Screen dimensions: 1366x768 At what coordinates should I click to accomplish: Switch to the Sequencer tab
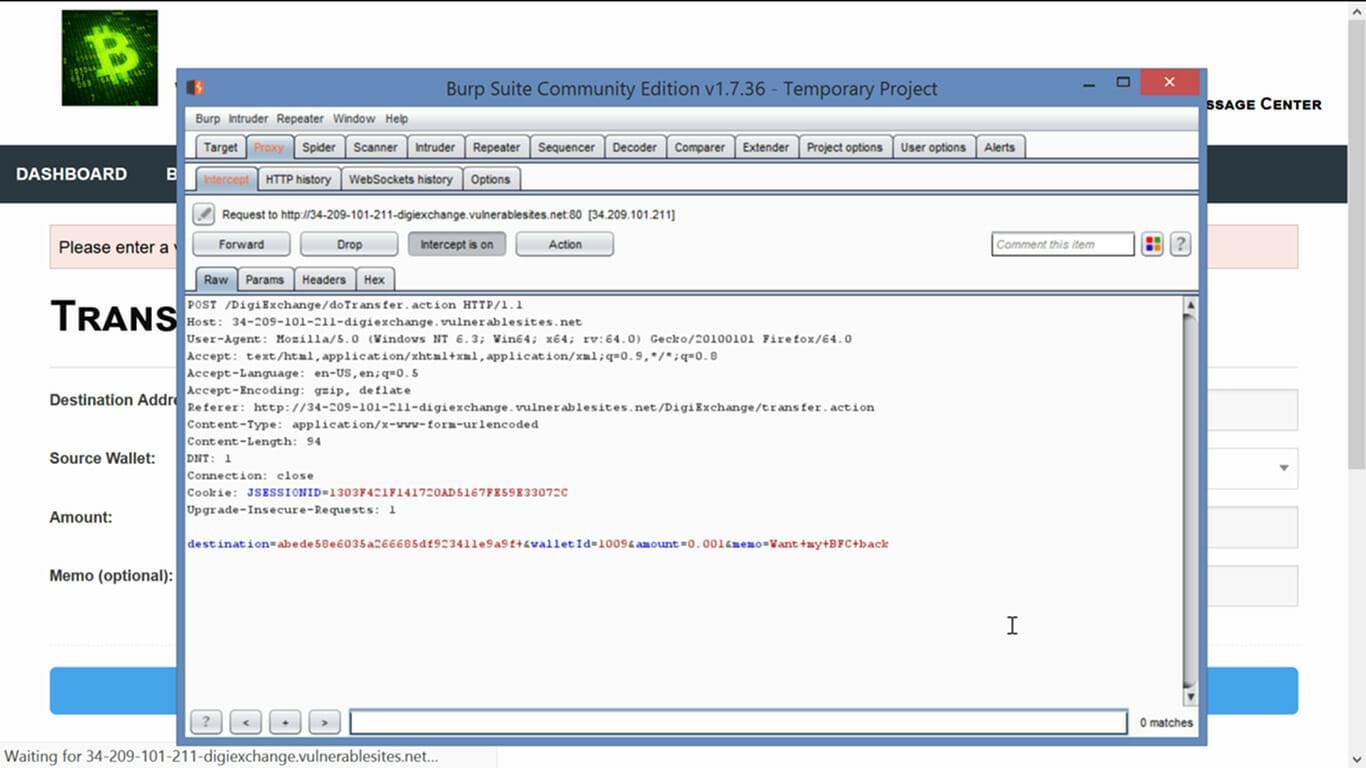pos(567,147)
